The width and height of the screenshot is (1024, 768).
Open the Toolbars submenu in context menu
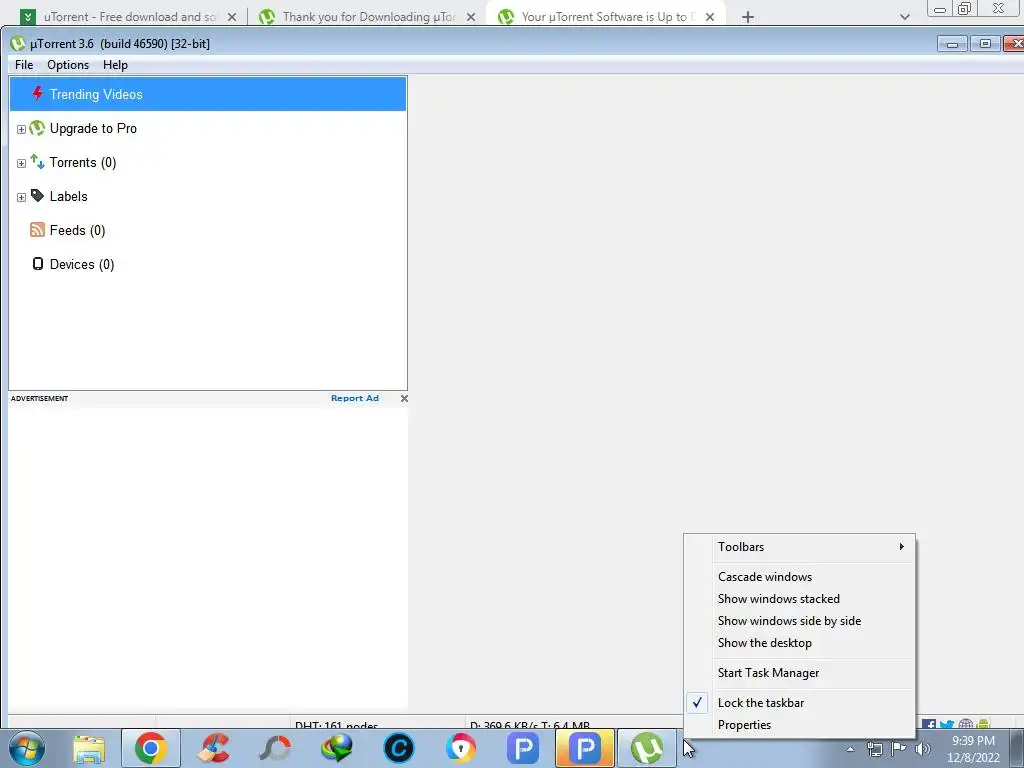[x=799, y=547]
